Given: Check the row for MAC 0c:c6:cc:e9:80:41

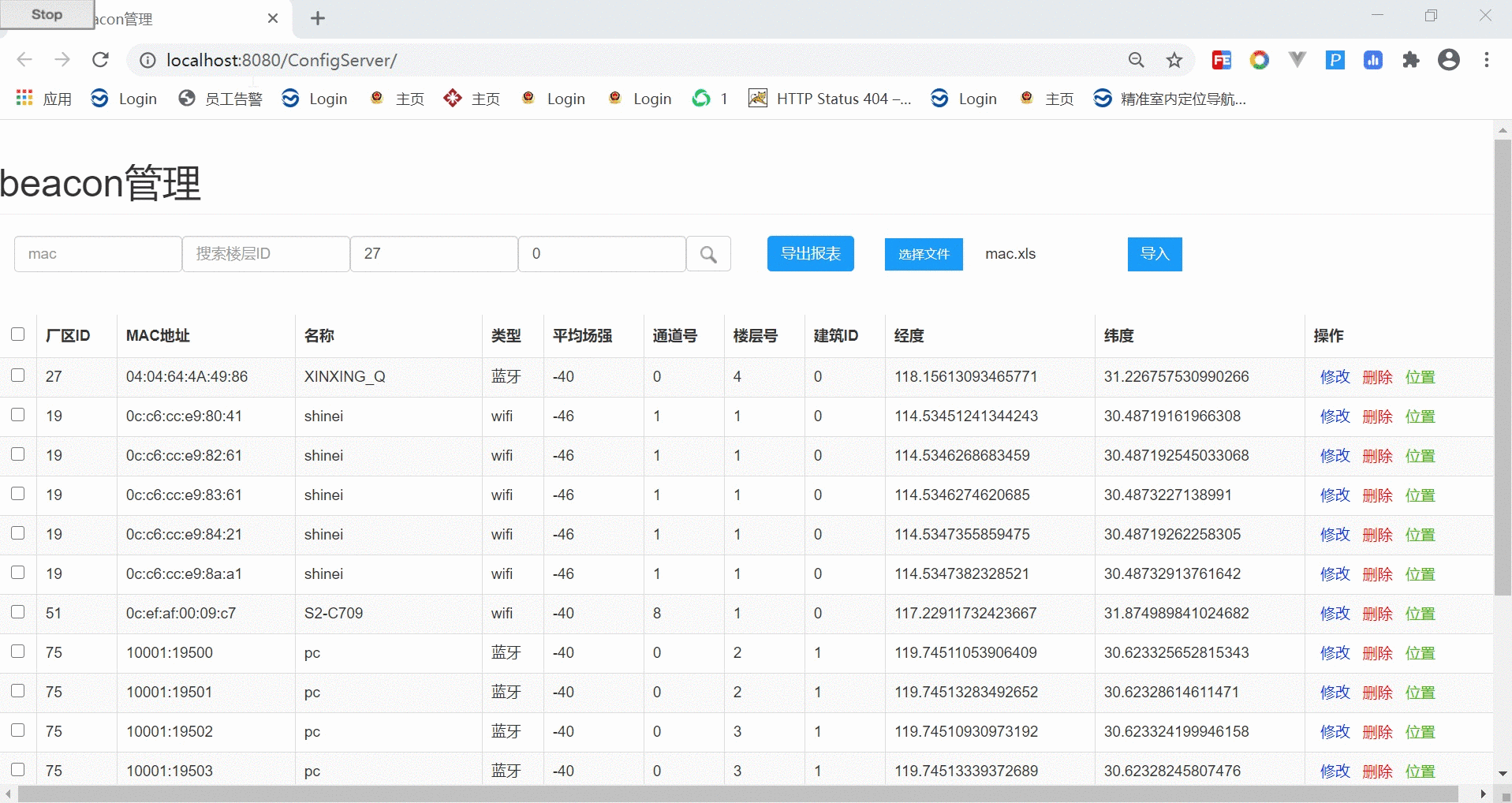Looking at the screenshot, I should click(18, 415).
